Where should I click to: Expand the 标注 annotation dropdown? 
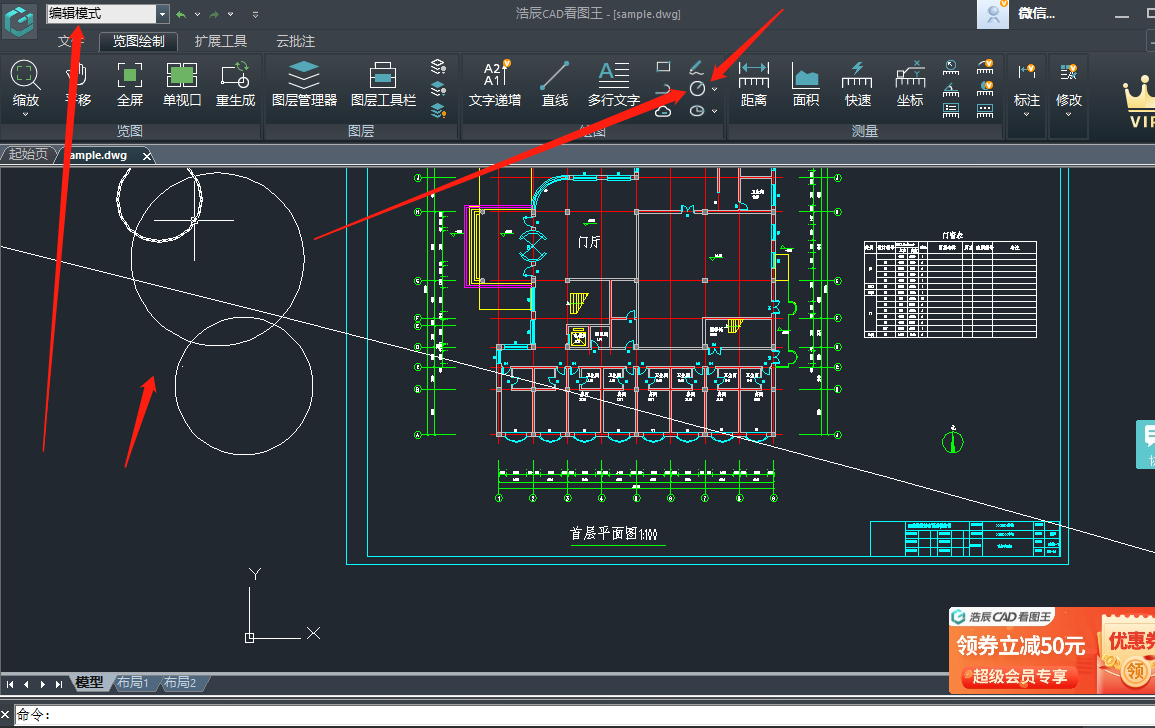point(1026,114)
